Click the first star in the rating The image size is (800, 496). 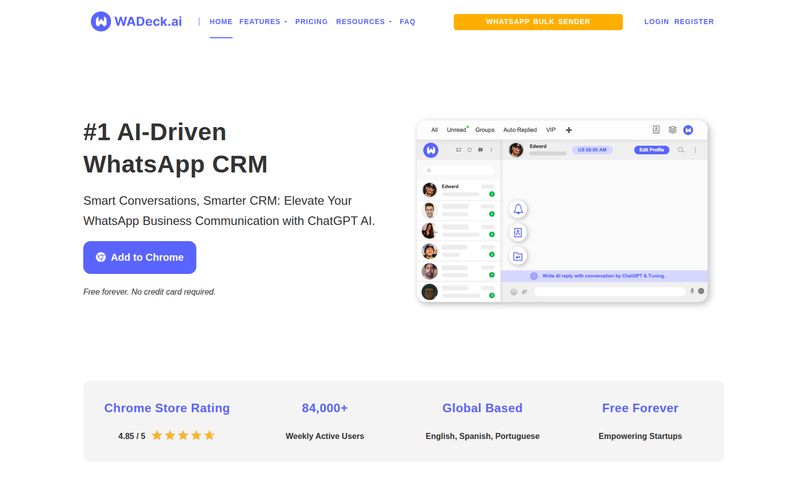click(157, 435)
